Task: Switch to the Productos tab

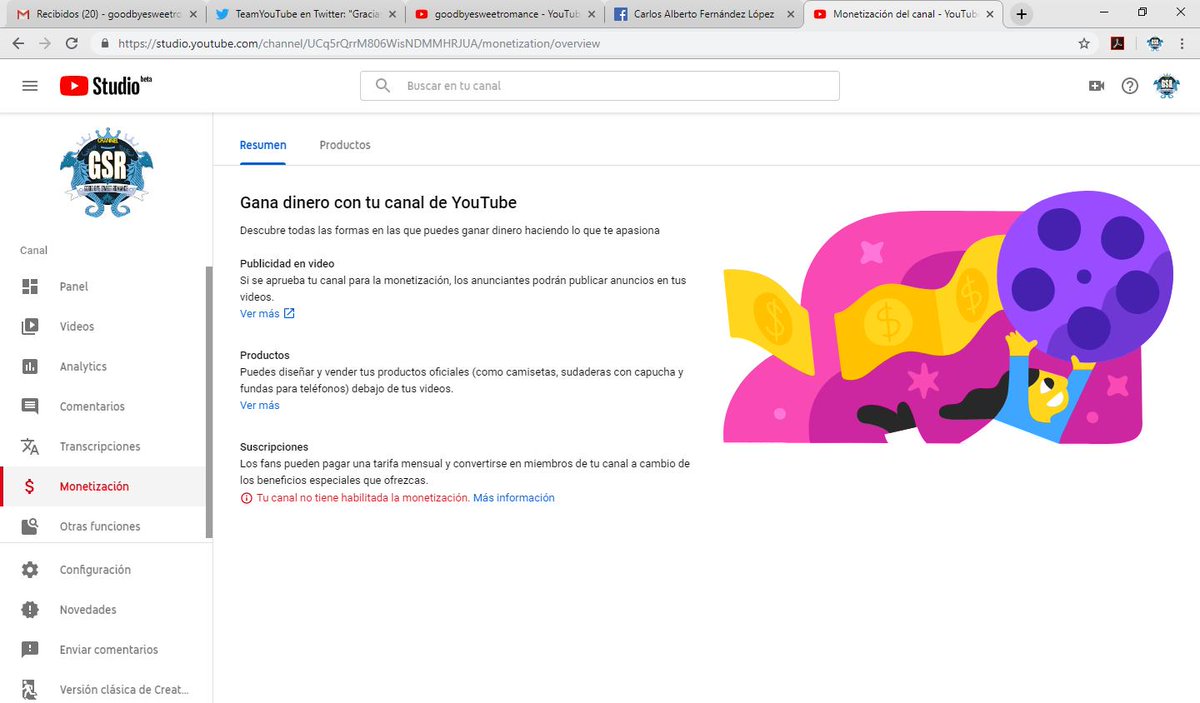Action: click(345, 145)
